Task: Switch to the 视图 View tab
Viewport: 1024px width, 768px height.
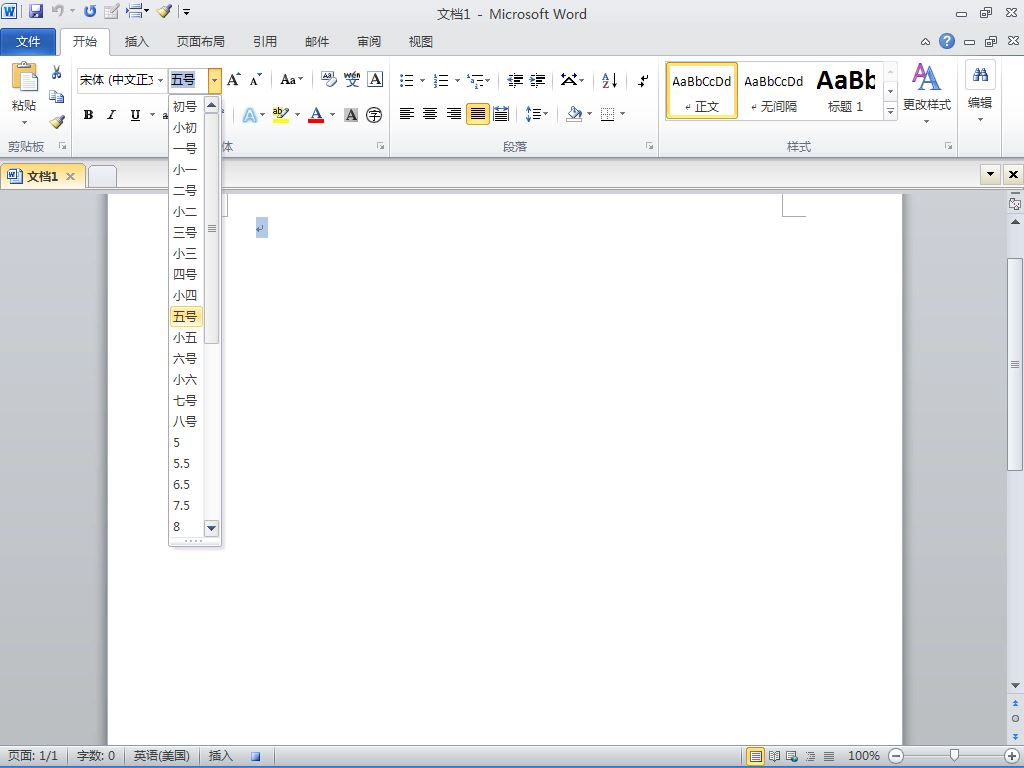Action: point(421,42)
